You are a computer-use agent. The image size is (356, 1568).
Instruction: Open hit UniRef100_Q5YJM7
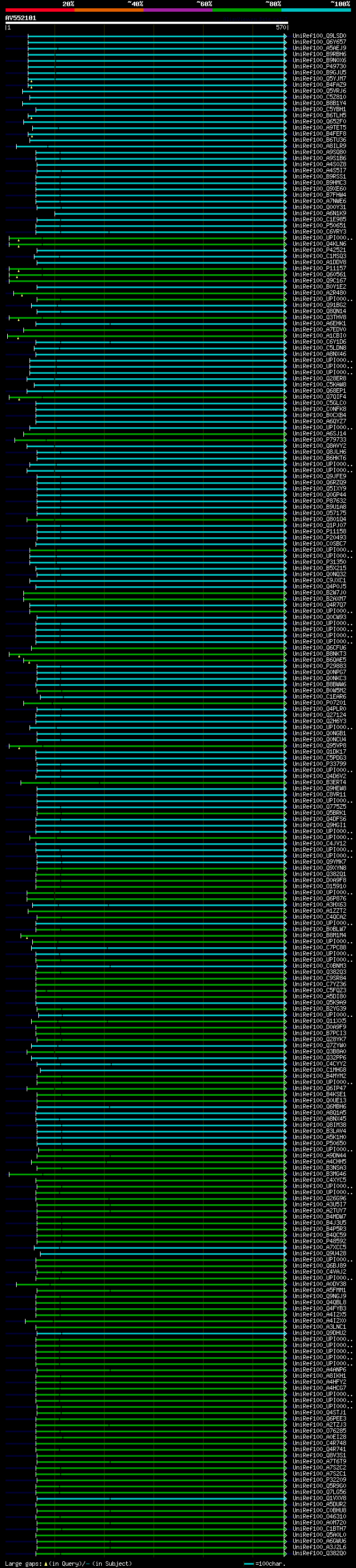click(319, 78)
